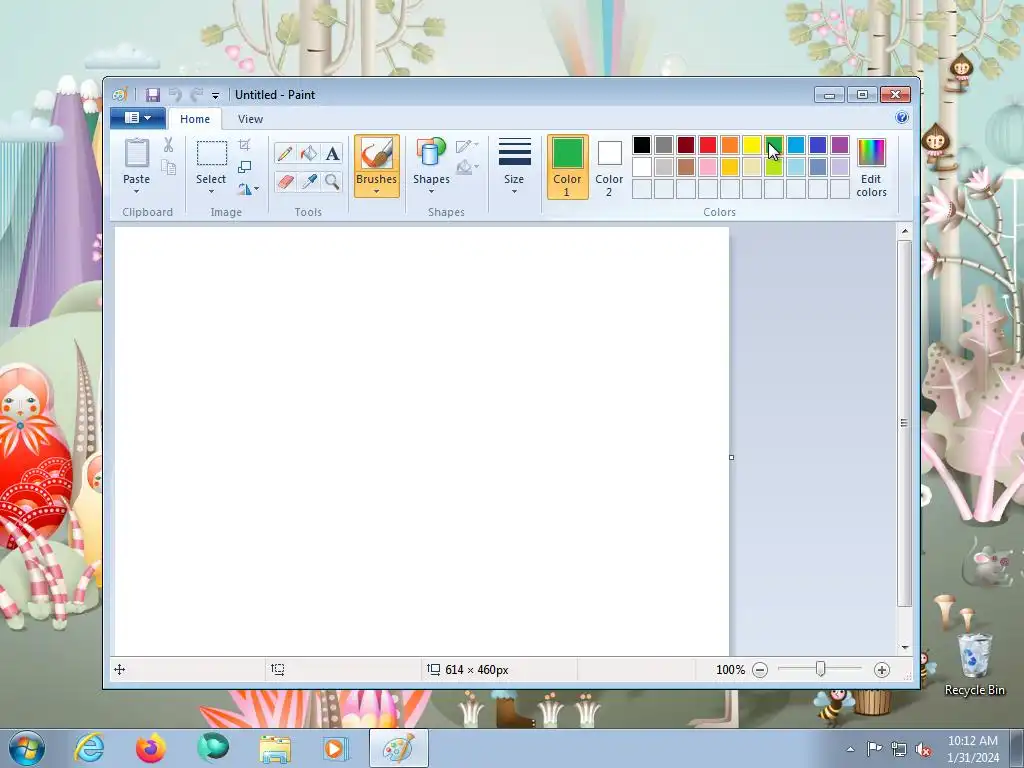Pick the dark red color swatch
The width and height of the screenshot is (1024, 768).
pos(686,144)
